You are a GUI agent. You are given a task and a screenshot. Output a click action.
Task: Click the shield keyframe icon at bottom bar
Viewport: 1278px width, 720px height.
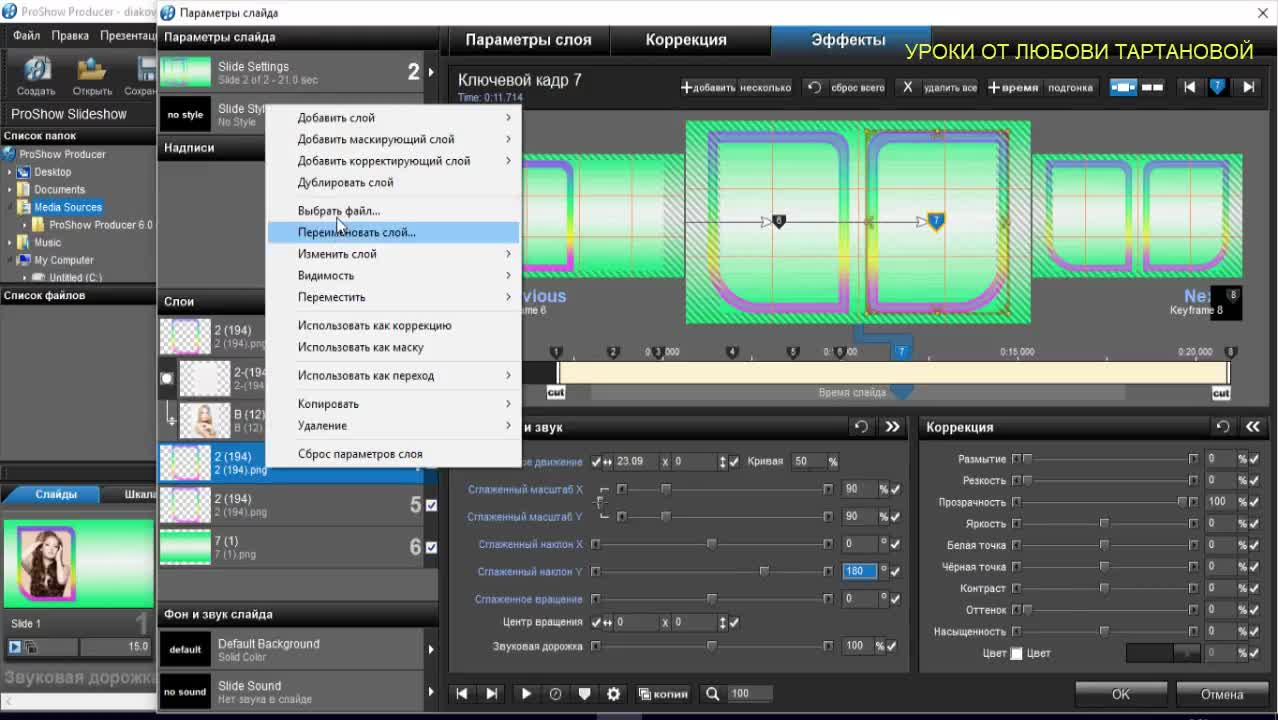click(585, 694)
